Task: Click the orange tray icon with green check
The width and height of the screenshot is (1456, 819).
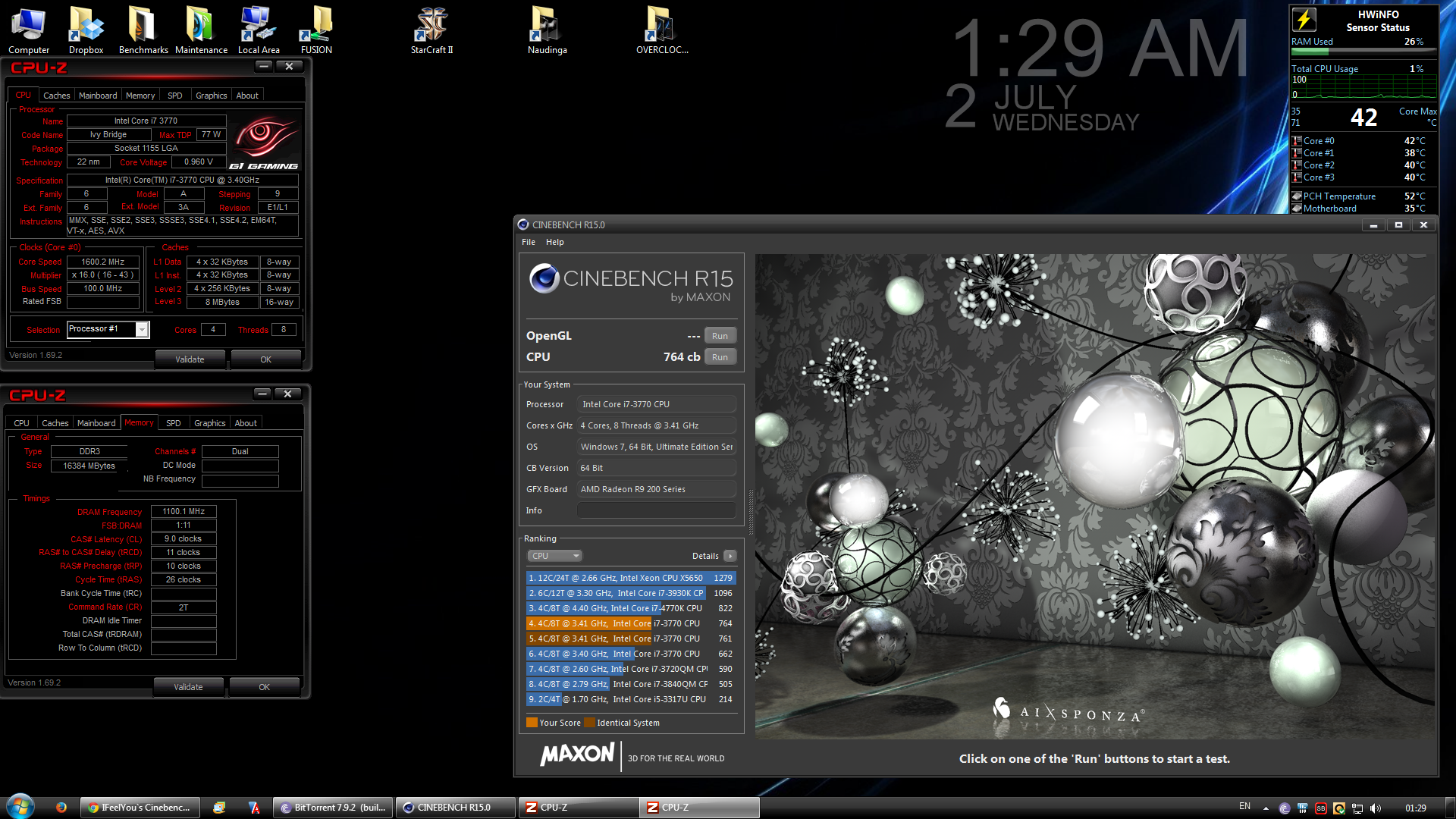Action: coord(1339,808)
